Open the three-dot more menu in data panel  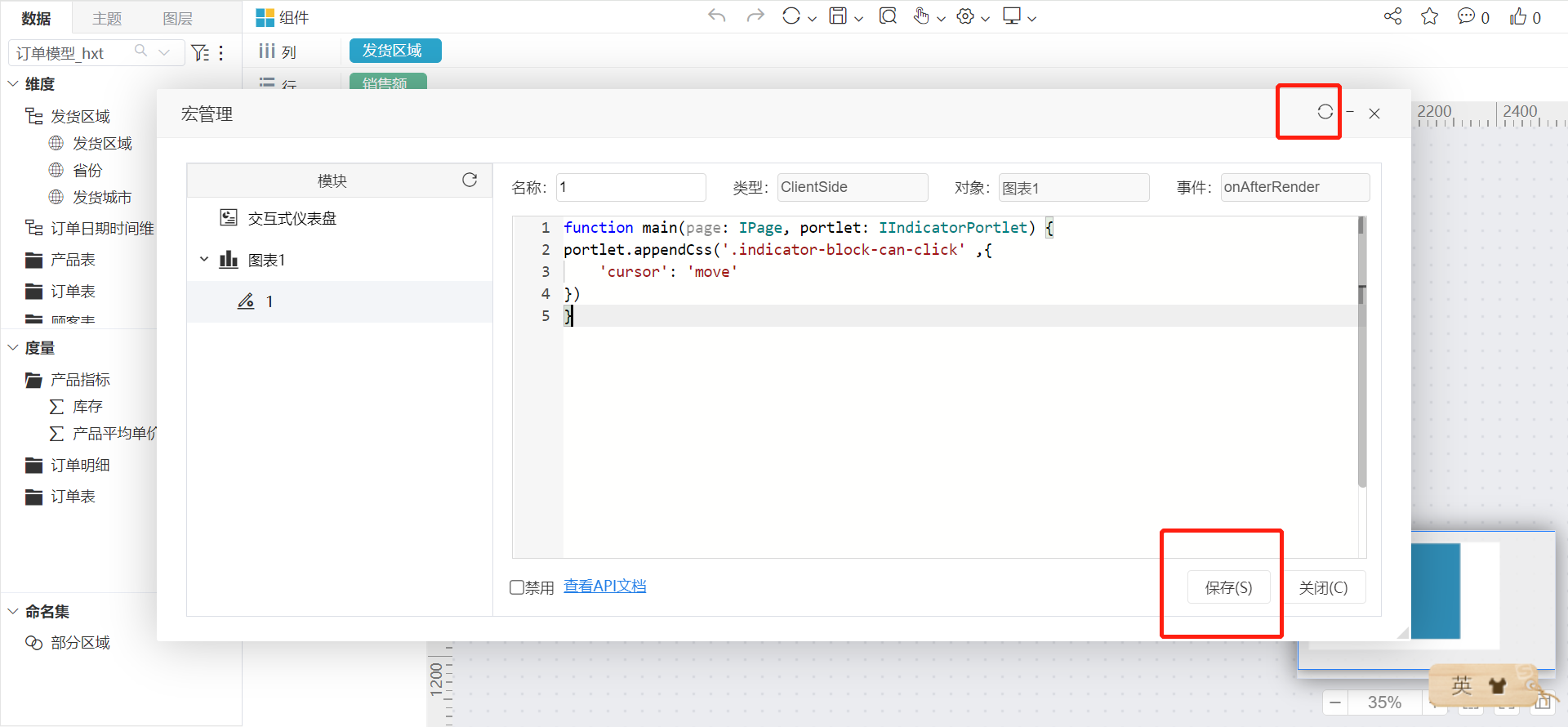[x=221, y=53]
